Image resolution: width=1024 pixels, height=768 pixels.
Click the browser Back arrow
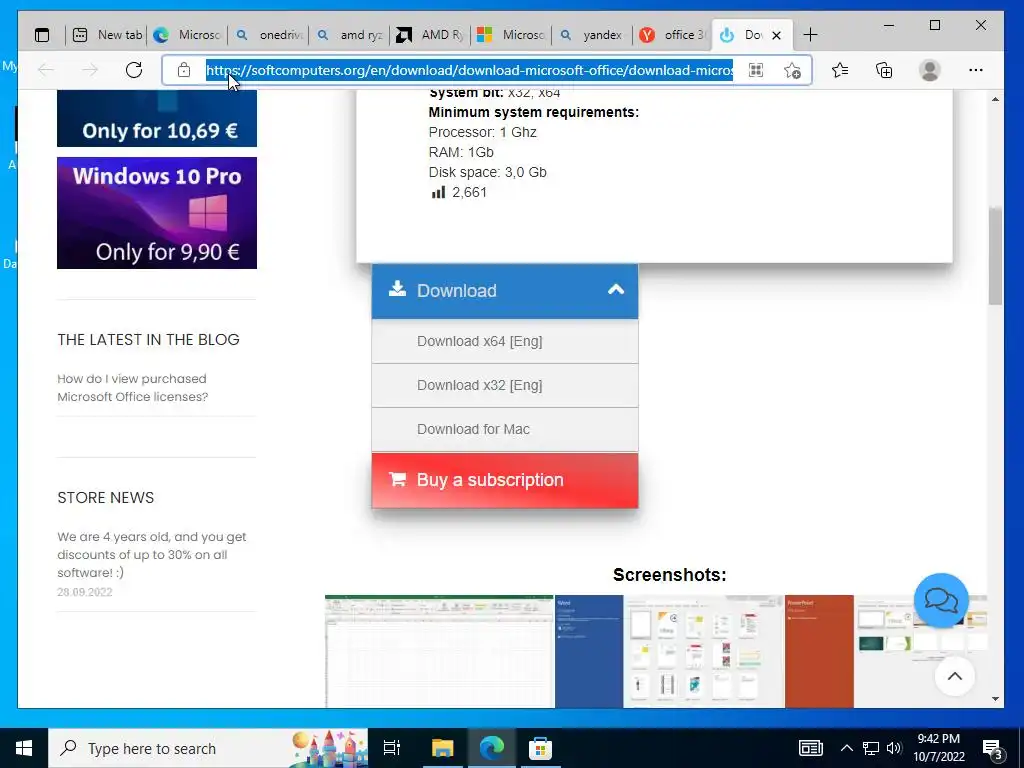[46, 70]
